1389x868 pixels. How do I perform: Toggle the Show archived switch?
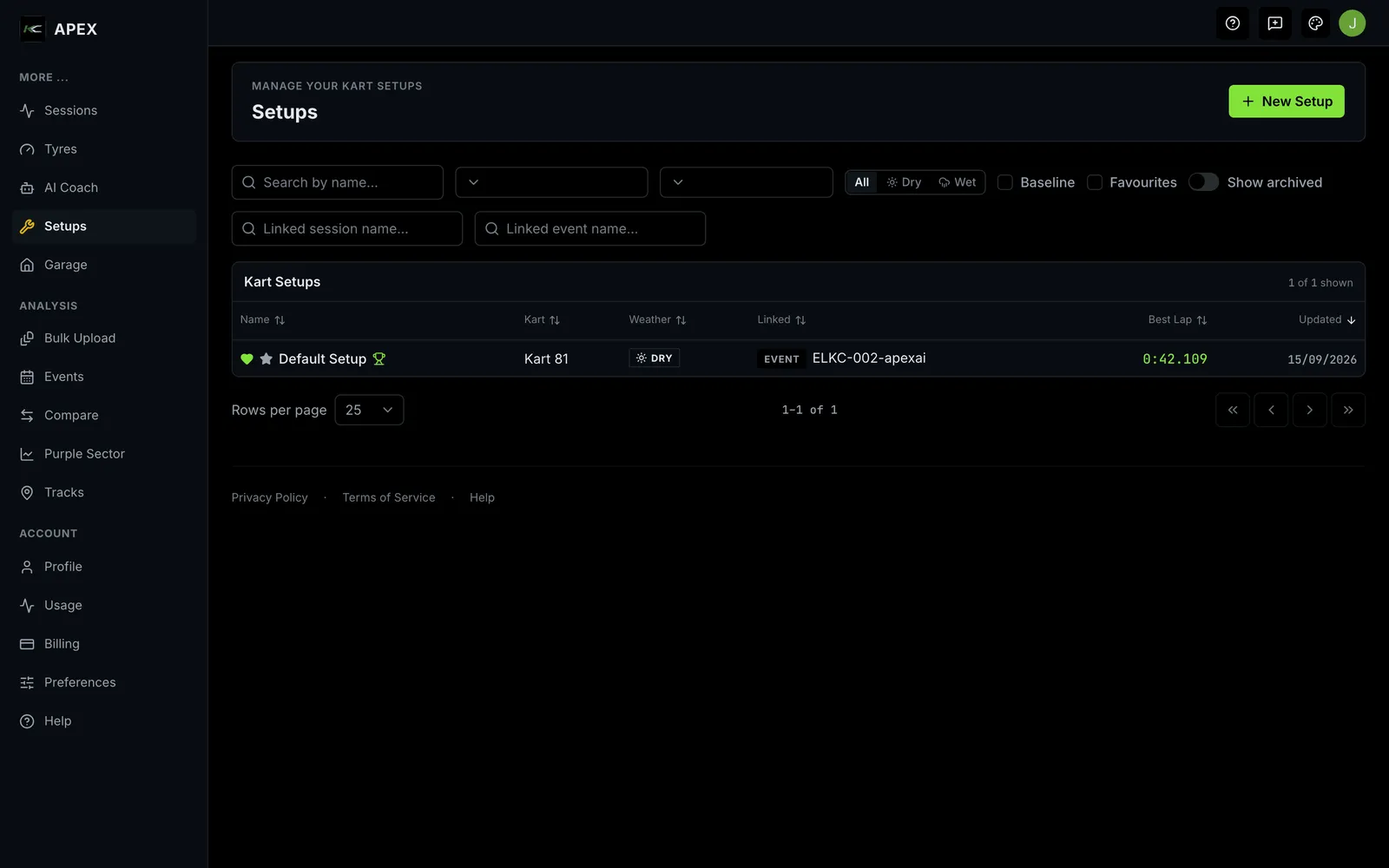(1203, 182)
